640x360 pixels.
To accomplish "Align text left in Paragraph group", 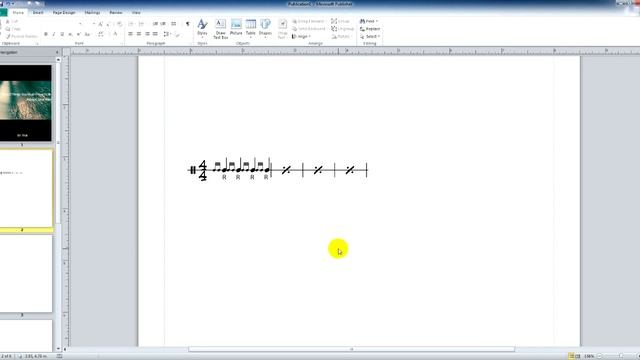I will (x=131, y=34).
